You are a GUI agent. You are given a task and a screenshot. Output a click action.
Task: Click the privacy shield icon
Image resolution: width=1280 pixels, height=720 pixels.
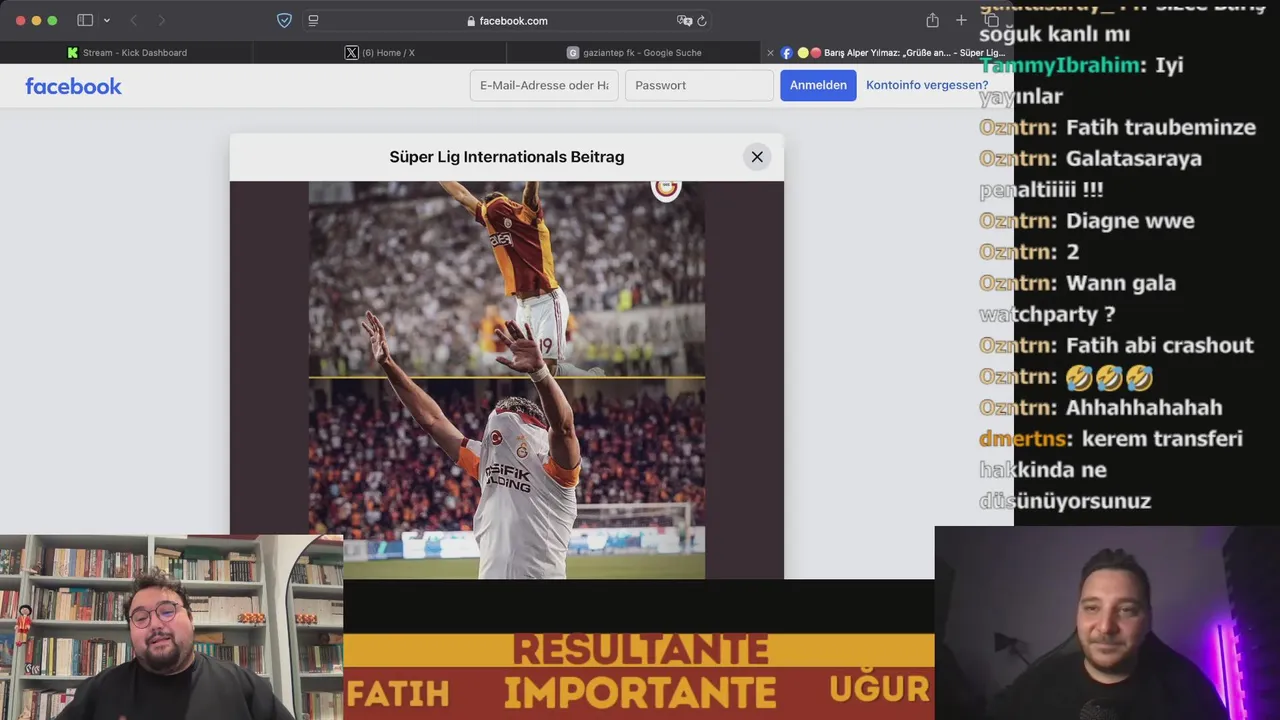click(x=284, y=20)
